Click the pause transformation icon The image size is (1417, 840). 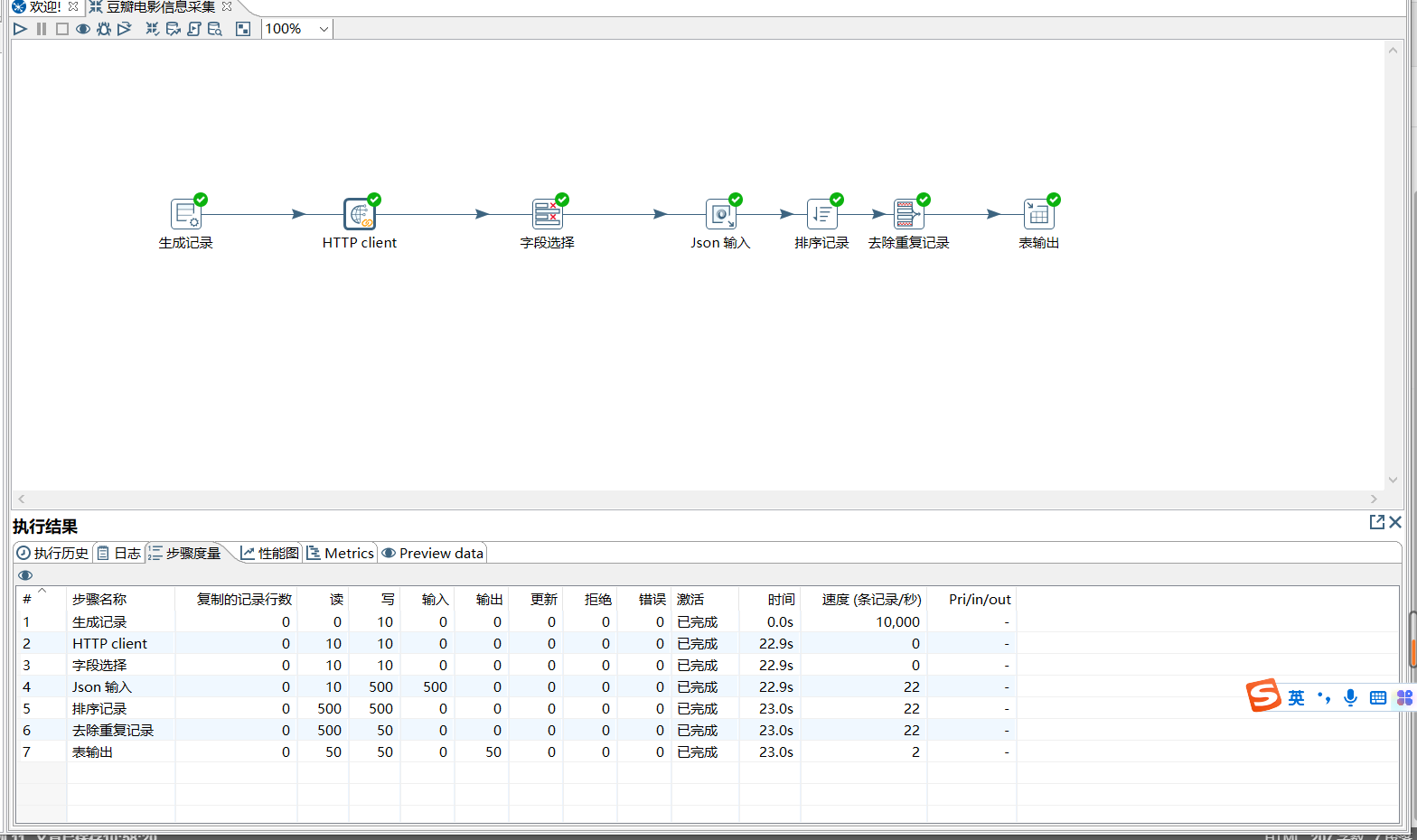pos(42,29)
